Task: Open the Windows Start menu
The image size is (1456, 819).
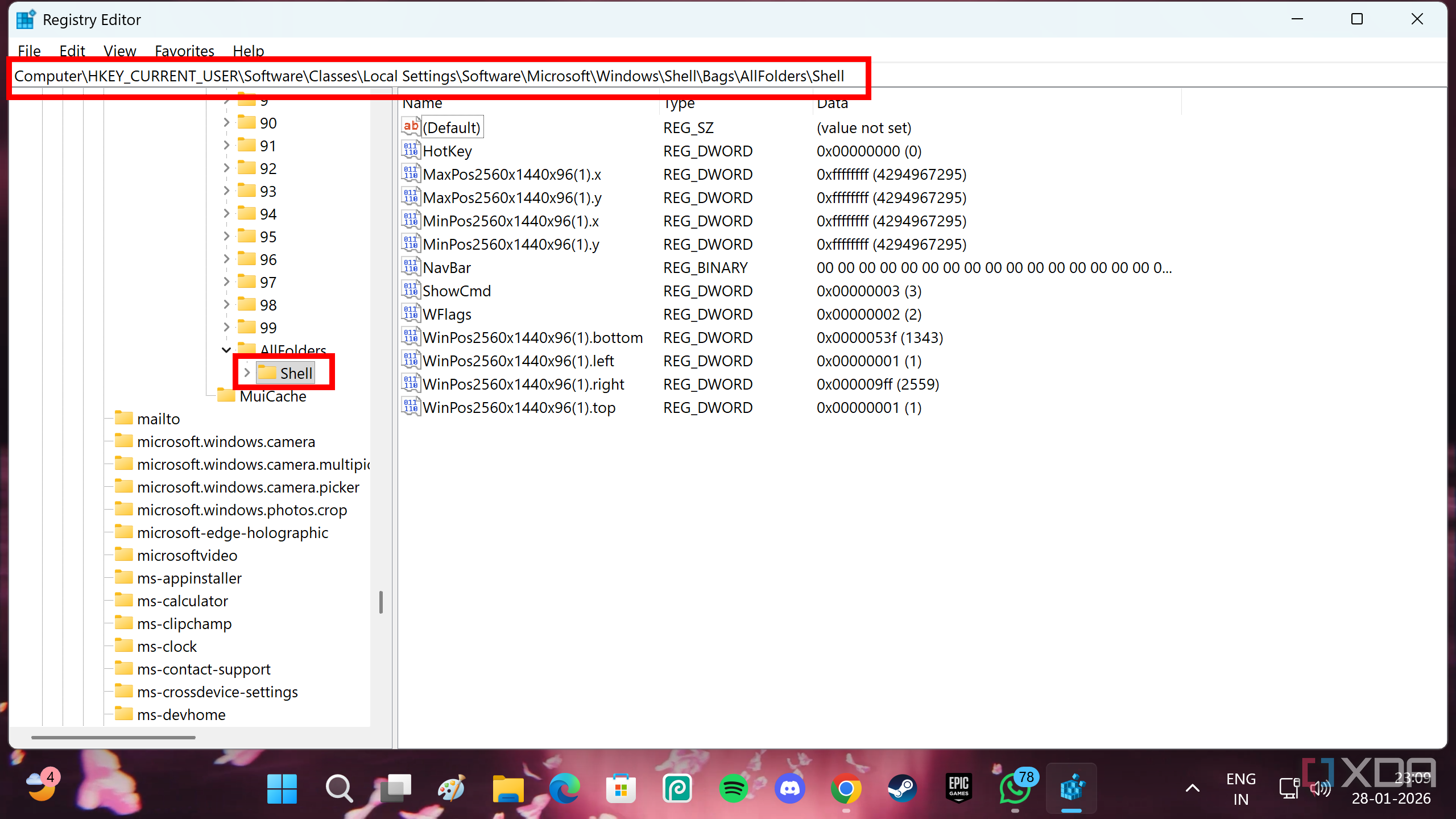Action: point(282,788)
